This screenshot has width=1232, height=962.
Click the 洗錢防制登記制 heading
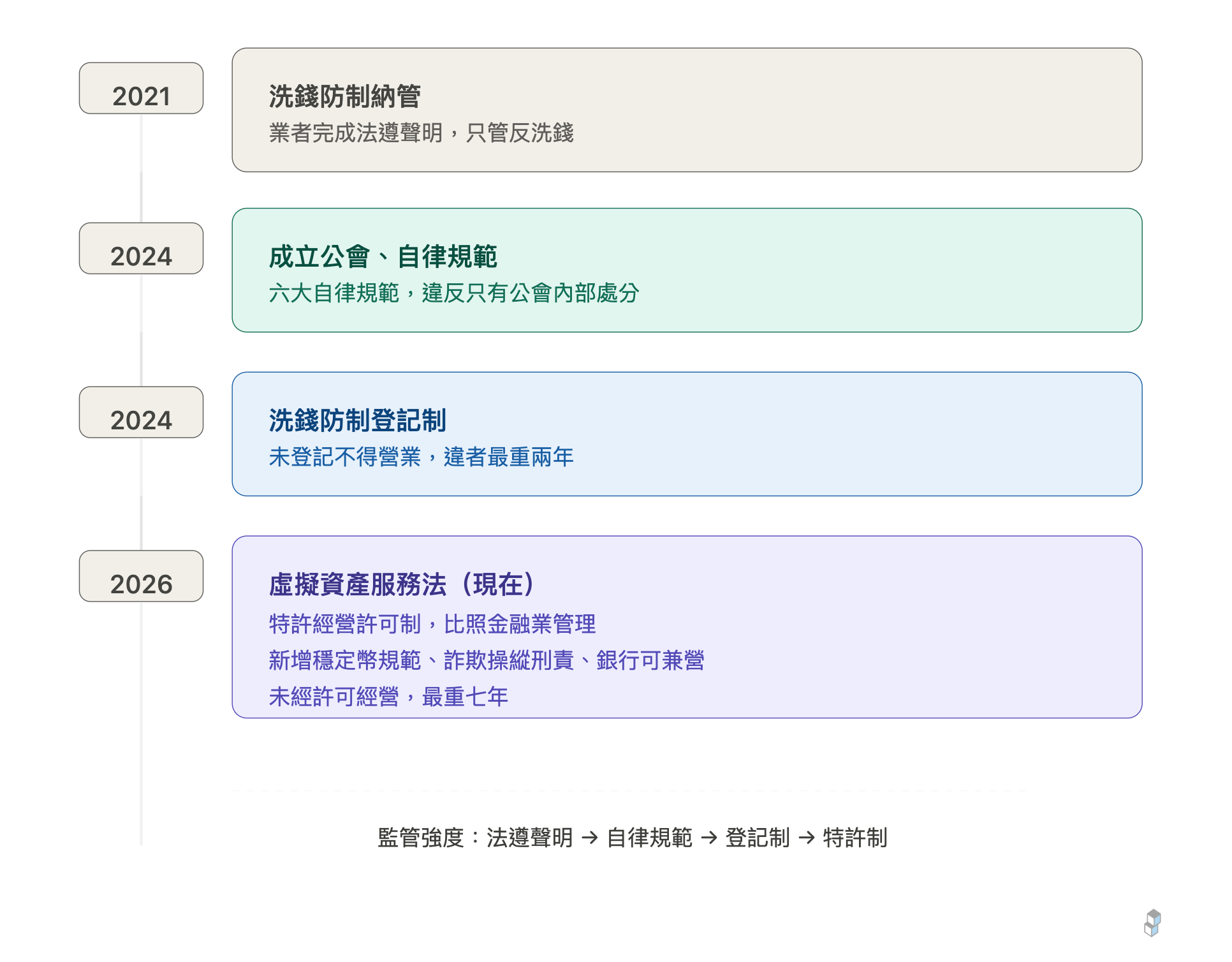(x=358, y=421)
